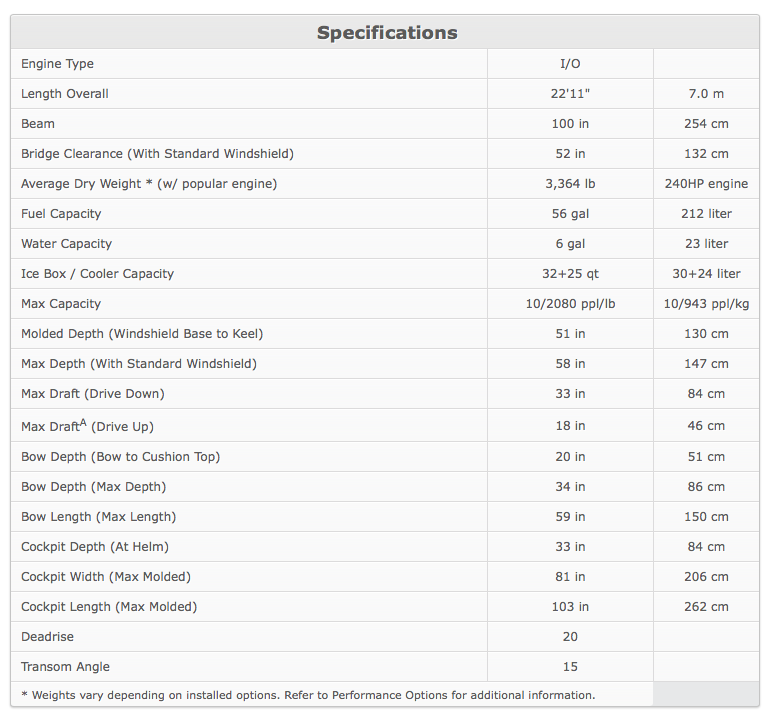The height and width of the screenshot is (724, 773).
Task: Click the Max Draft (Drive Down) label
Action: pos(93,394)
